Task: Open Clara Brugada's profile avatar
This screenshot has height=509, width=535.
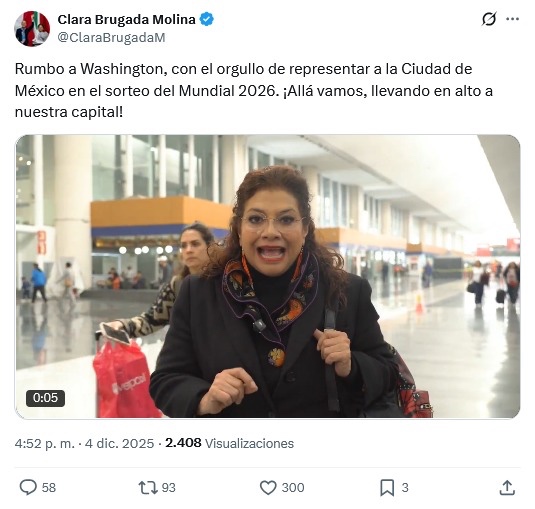Action: [32, 28]
